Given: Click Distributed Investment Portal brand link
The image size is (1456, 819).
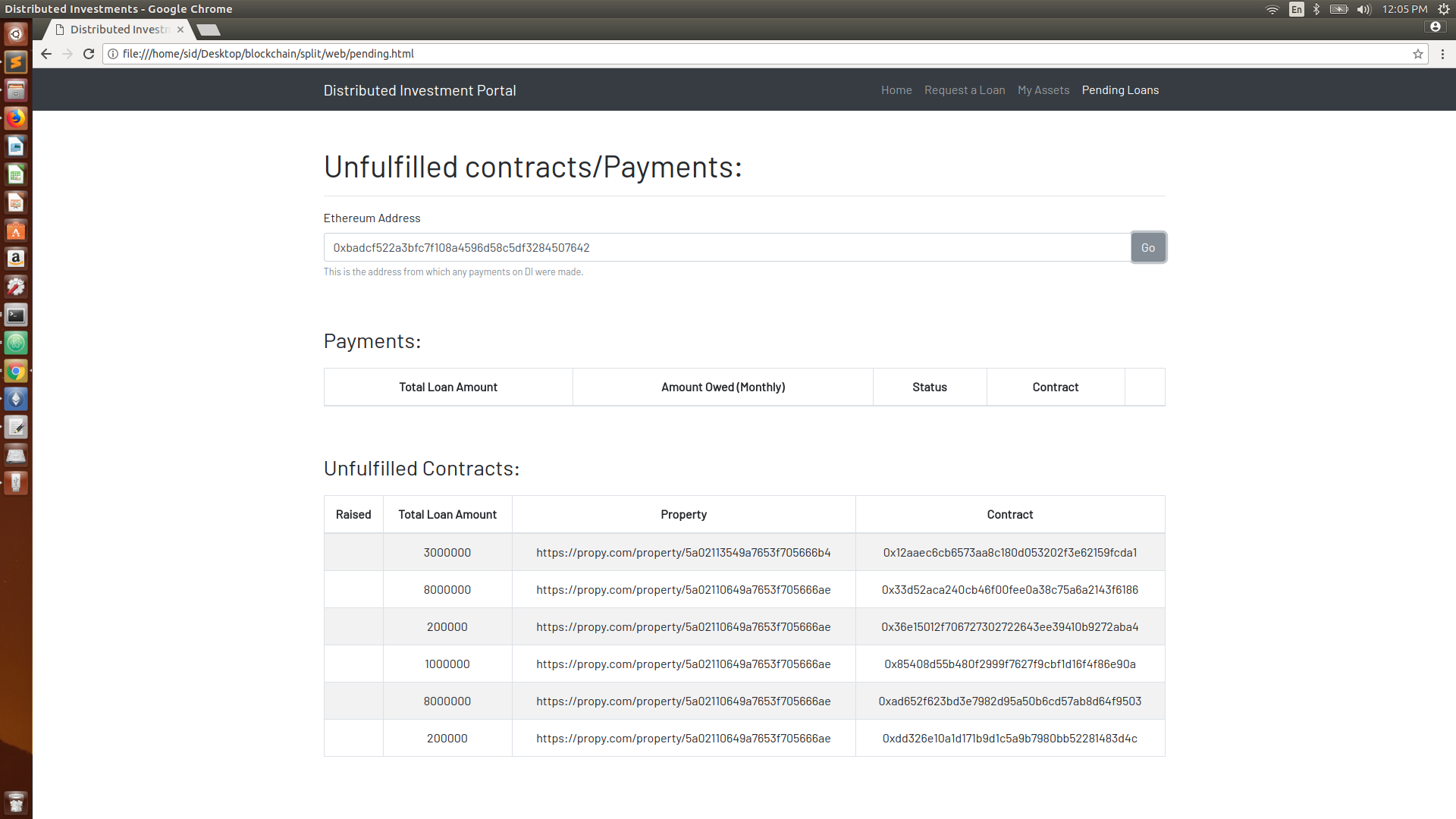Looking at the screenshot, I should coord(419,90).
